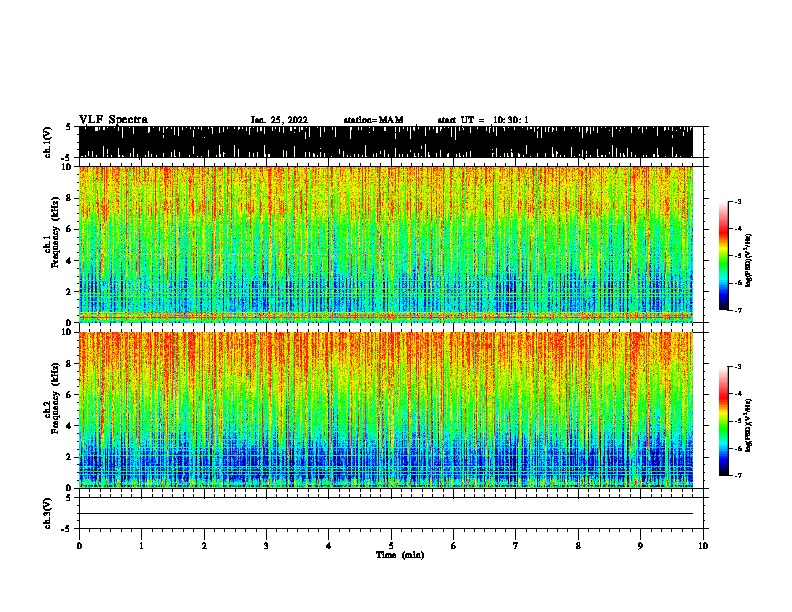Click the -5 tick on ch.3(V) axis

[66, 529]
